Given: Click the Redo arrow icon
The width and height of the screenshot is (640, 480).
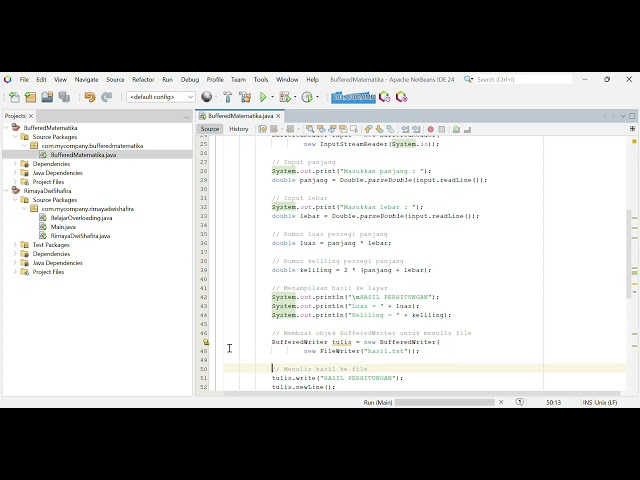Looking at the screenshot, I should coord(107,97).
